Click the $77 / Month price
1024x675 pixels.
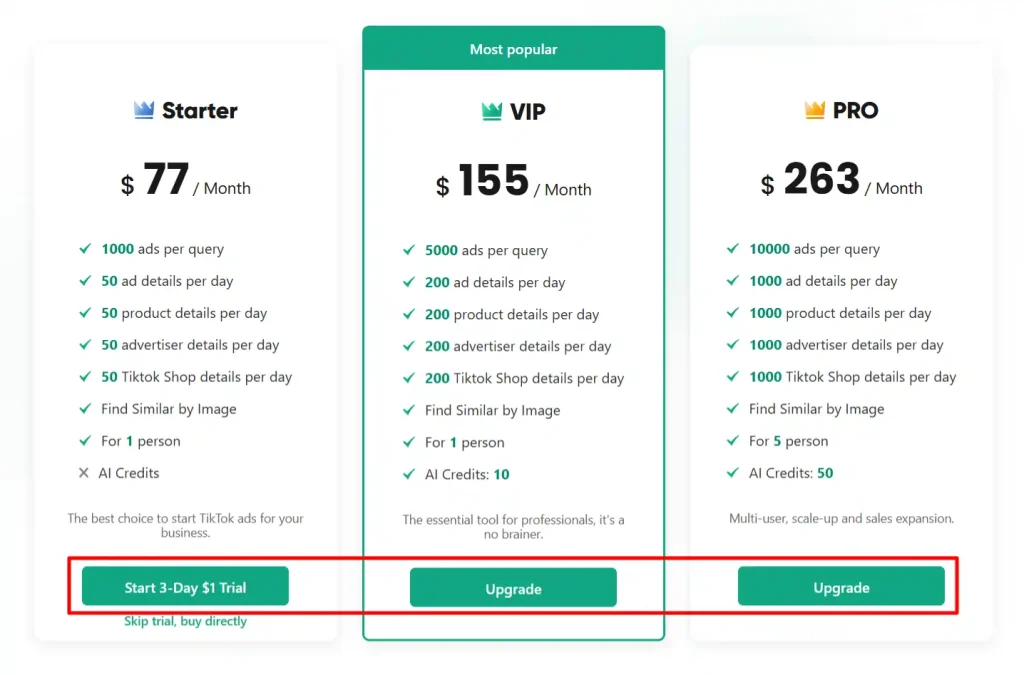185,180
